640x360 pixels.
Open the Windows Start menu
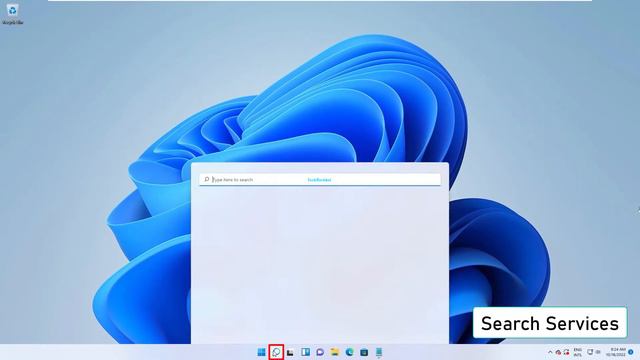click(x=262, y=352)
